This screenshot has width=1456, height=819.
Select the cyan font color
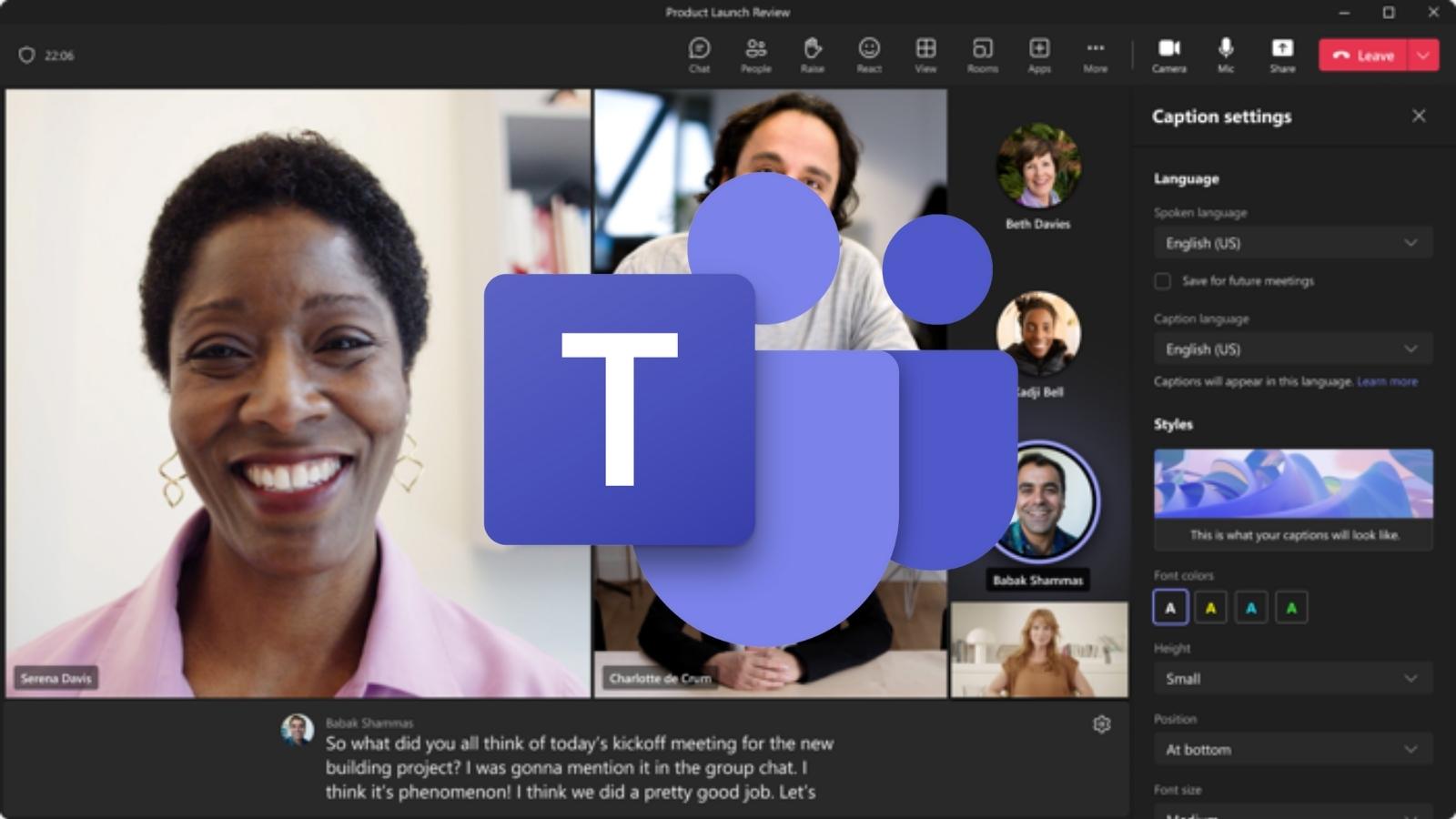click(1251, 608)
